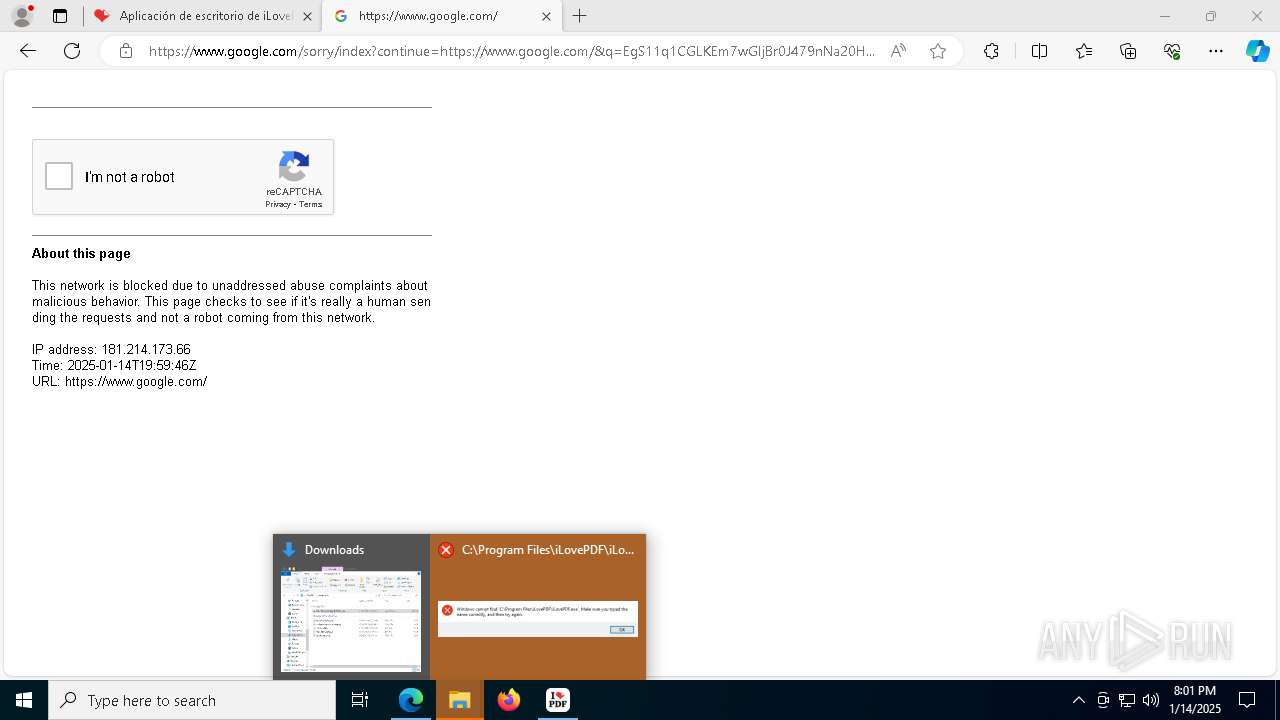Refresh the current page
1280x720 pixels.
click(x=72, y=51)
